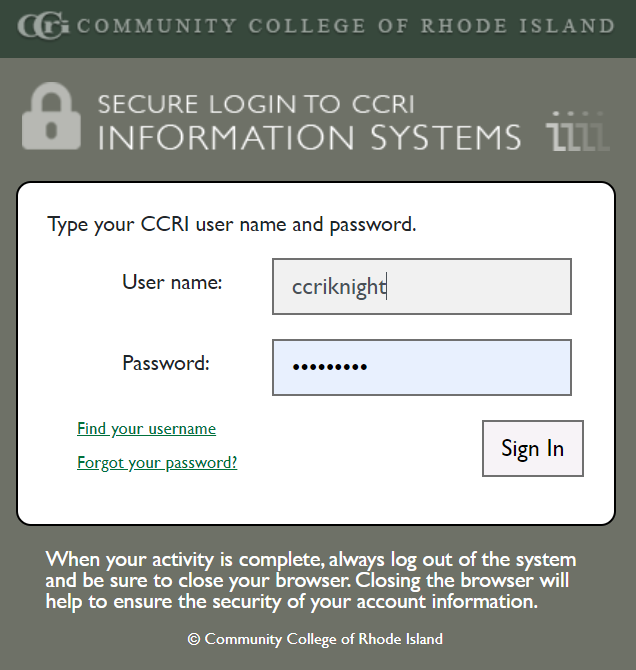636x670 pixels.
Task: Click the "User name:" label
Action: 172,283
